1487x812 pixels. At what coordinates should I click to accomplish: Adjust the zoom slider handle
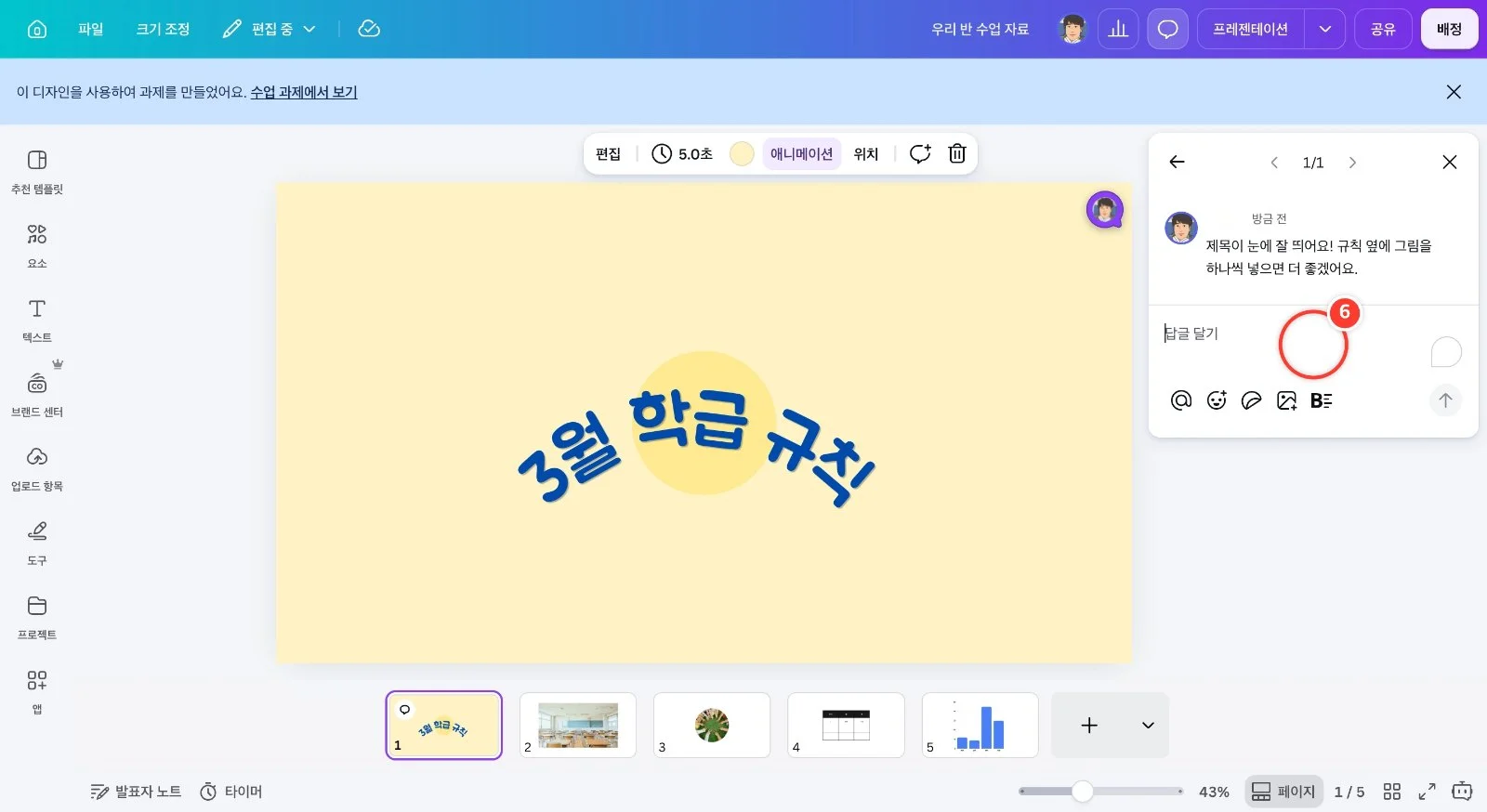pyautogui.click(x=1082, y=792)
